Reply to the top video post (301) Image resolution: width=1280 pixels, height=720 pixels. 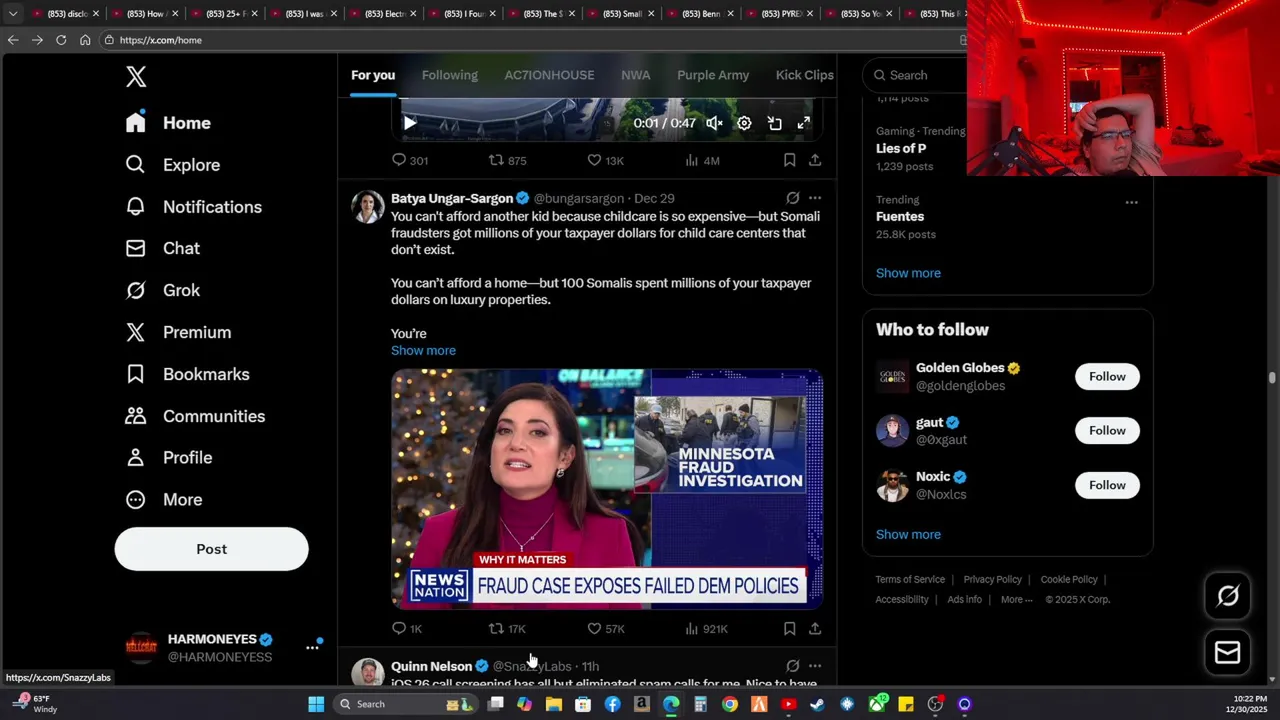coord(410,160)
